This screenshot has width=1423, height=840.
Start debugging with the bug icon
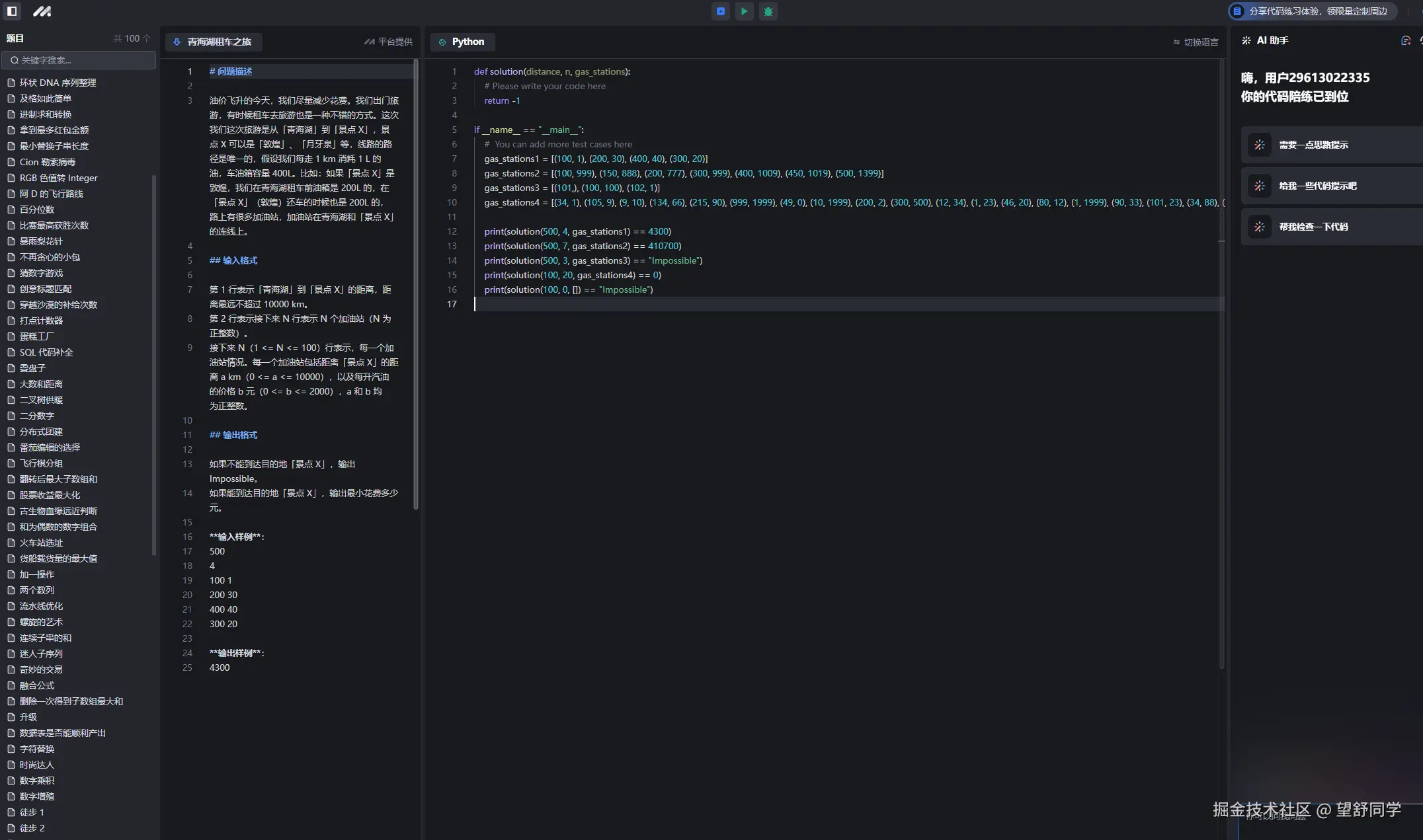click(x=768, y=11)
